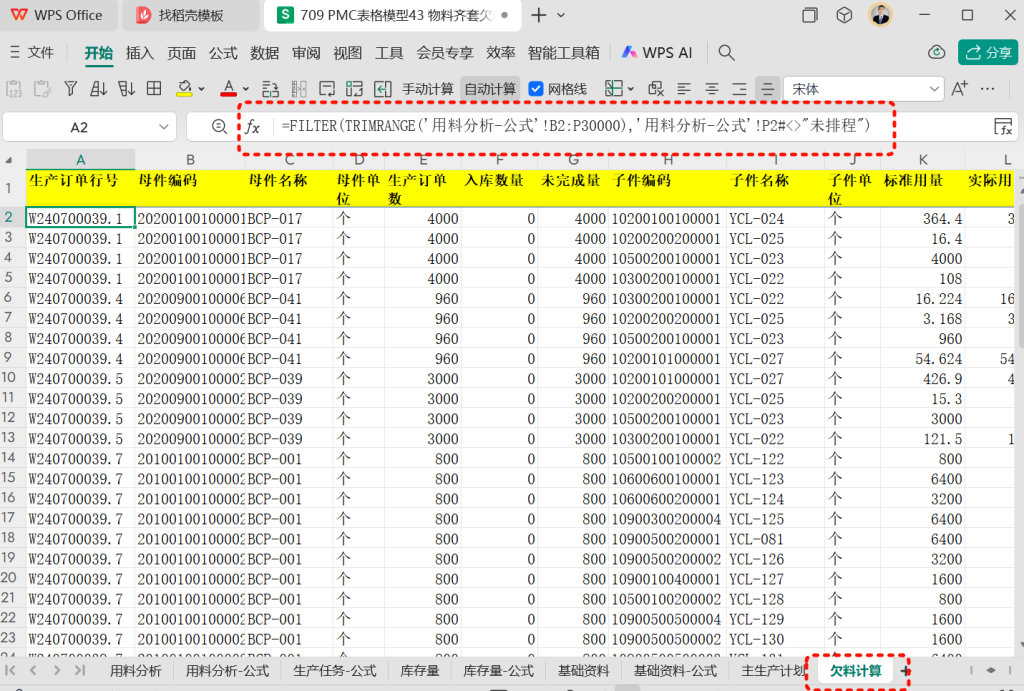Click the window switcher icon in title bar
1024x691 pixels.
click(810, 15)
